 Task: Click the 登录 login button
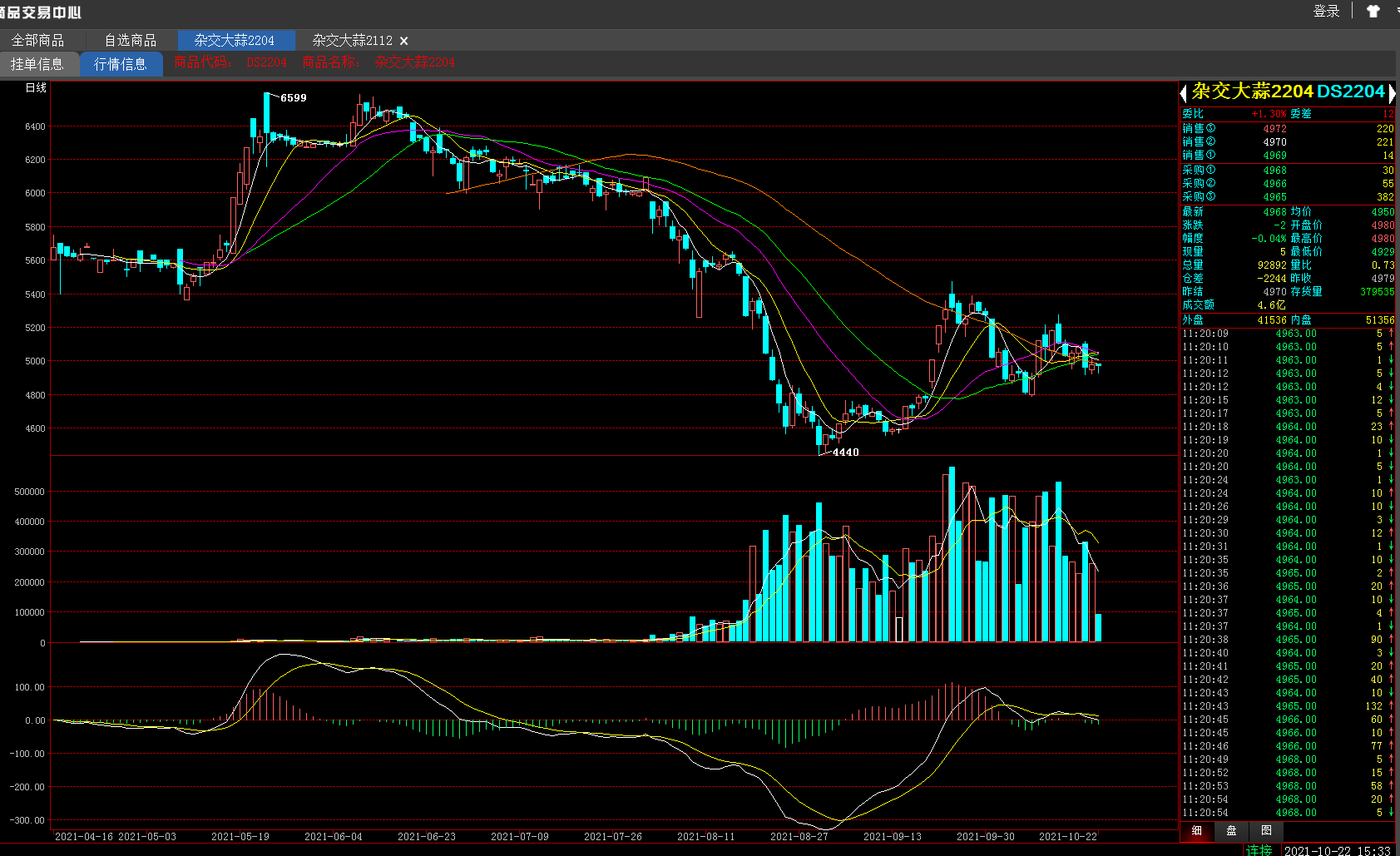click(1326, 11)
